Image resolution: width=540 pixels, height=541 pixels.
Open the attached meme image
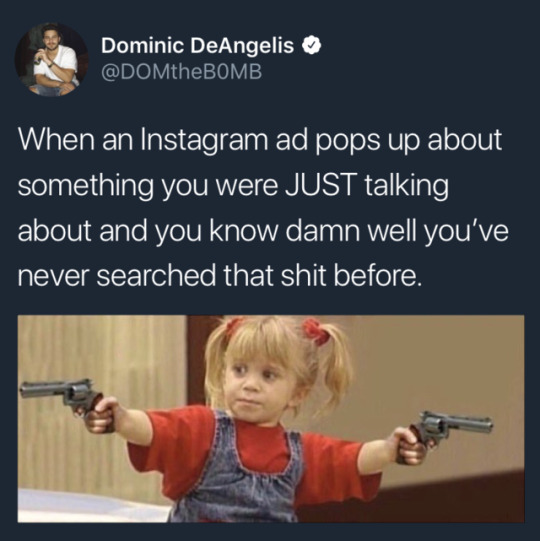[x=271, y=419]
